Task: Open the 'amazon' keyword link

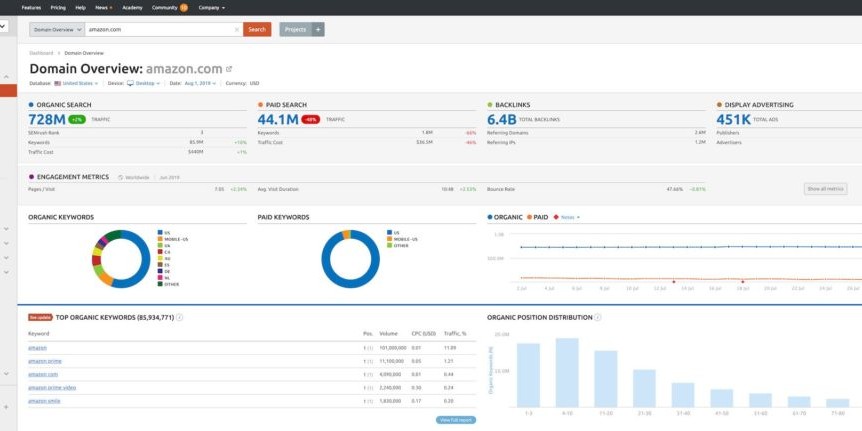Action: coord(37,348)
